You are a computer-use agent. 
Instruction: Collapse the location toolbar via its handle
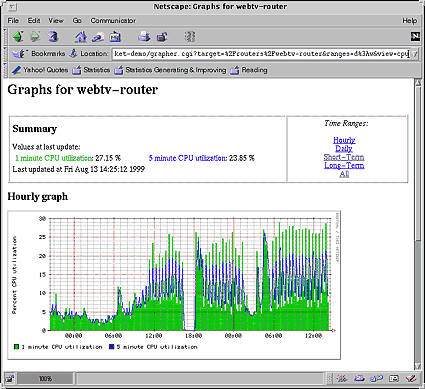5,53
